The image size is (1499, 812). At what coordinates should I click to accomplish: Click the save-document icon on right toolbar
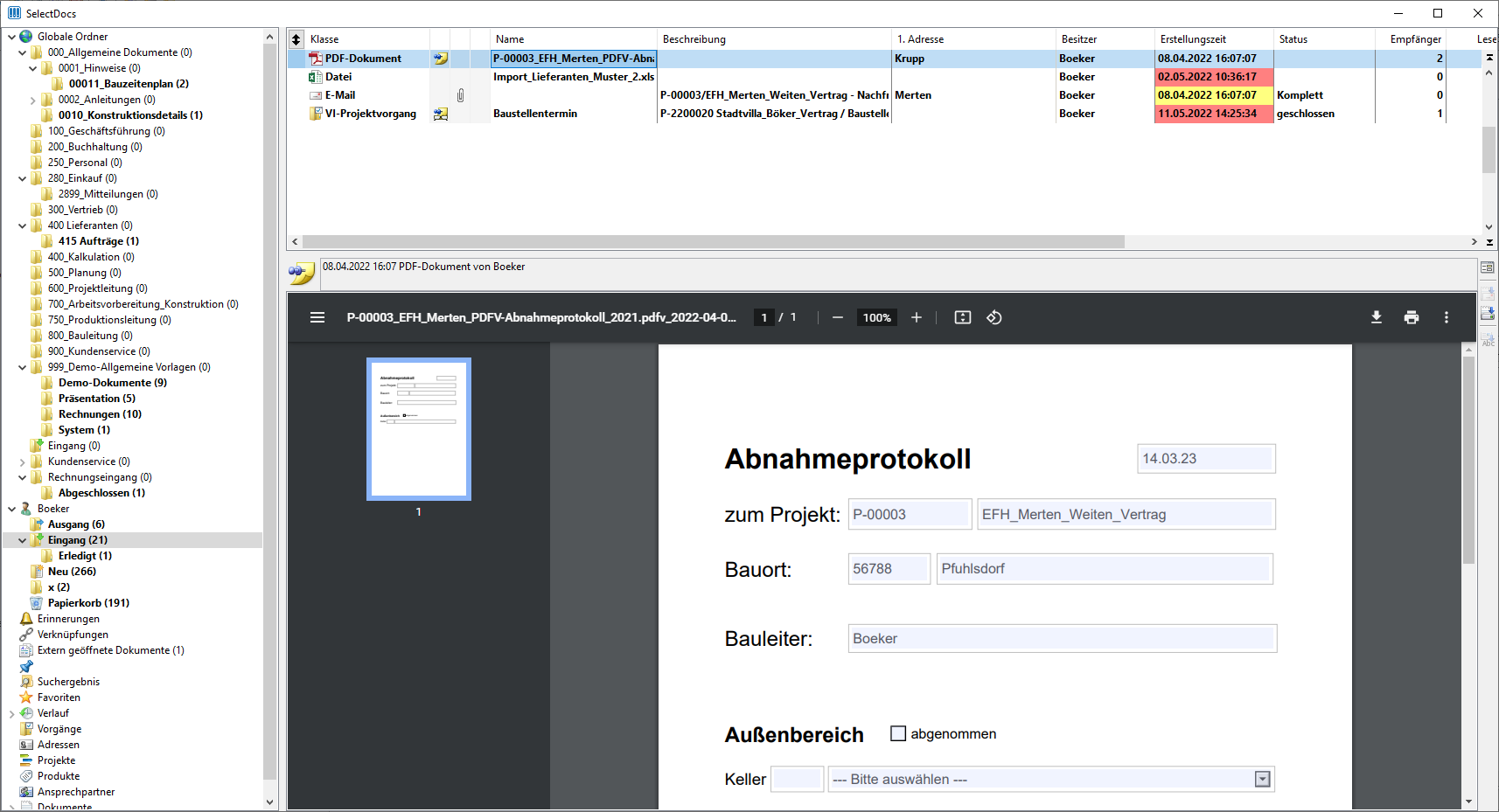(x=1488, y=314)
